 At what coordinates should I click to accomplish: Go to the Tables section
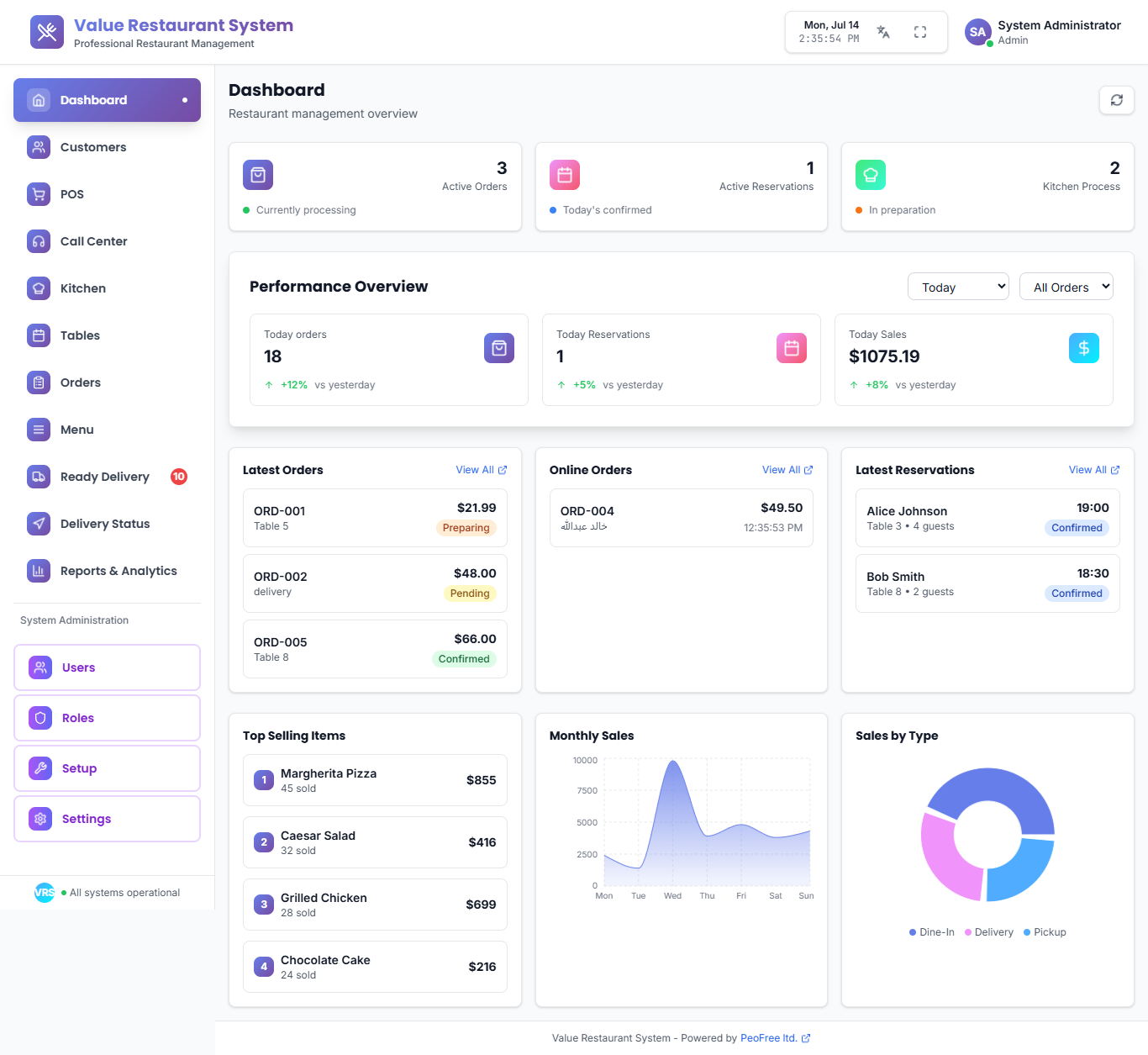tap(80, 335)
